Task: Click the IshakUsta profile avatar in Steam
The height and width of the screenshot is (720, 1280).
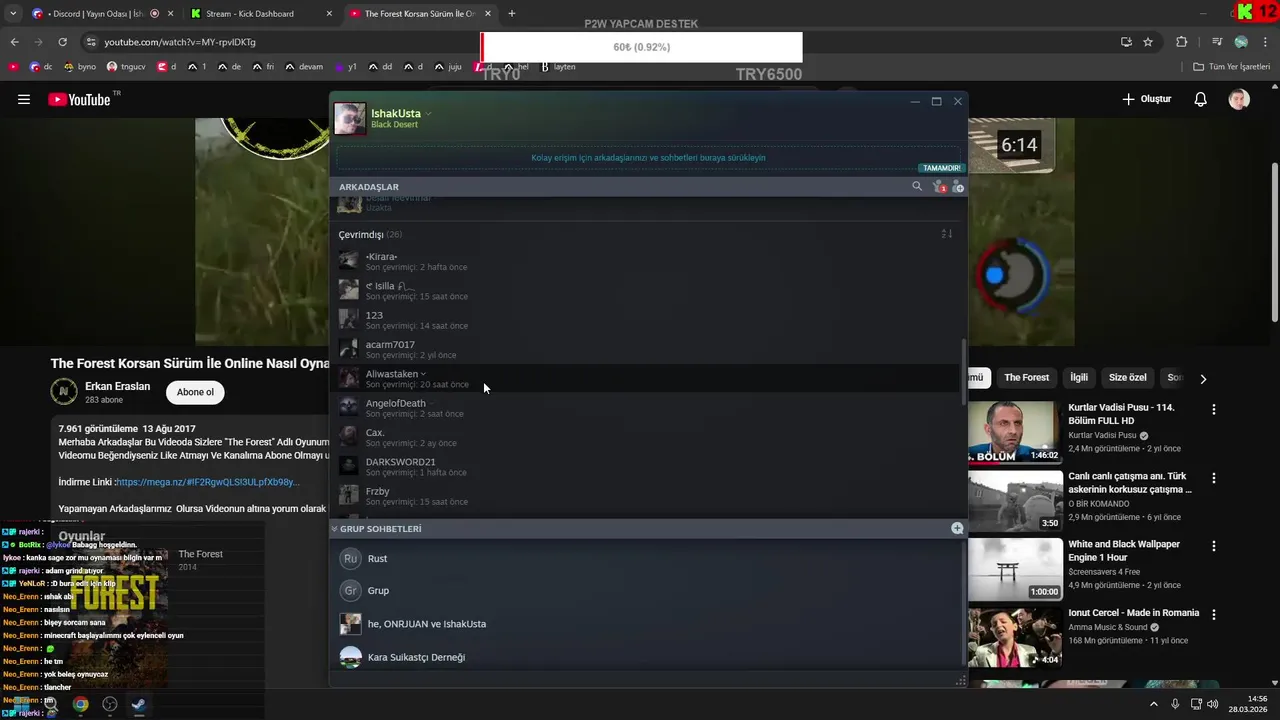Action: coord(350,118)
